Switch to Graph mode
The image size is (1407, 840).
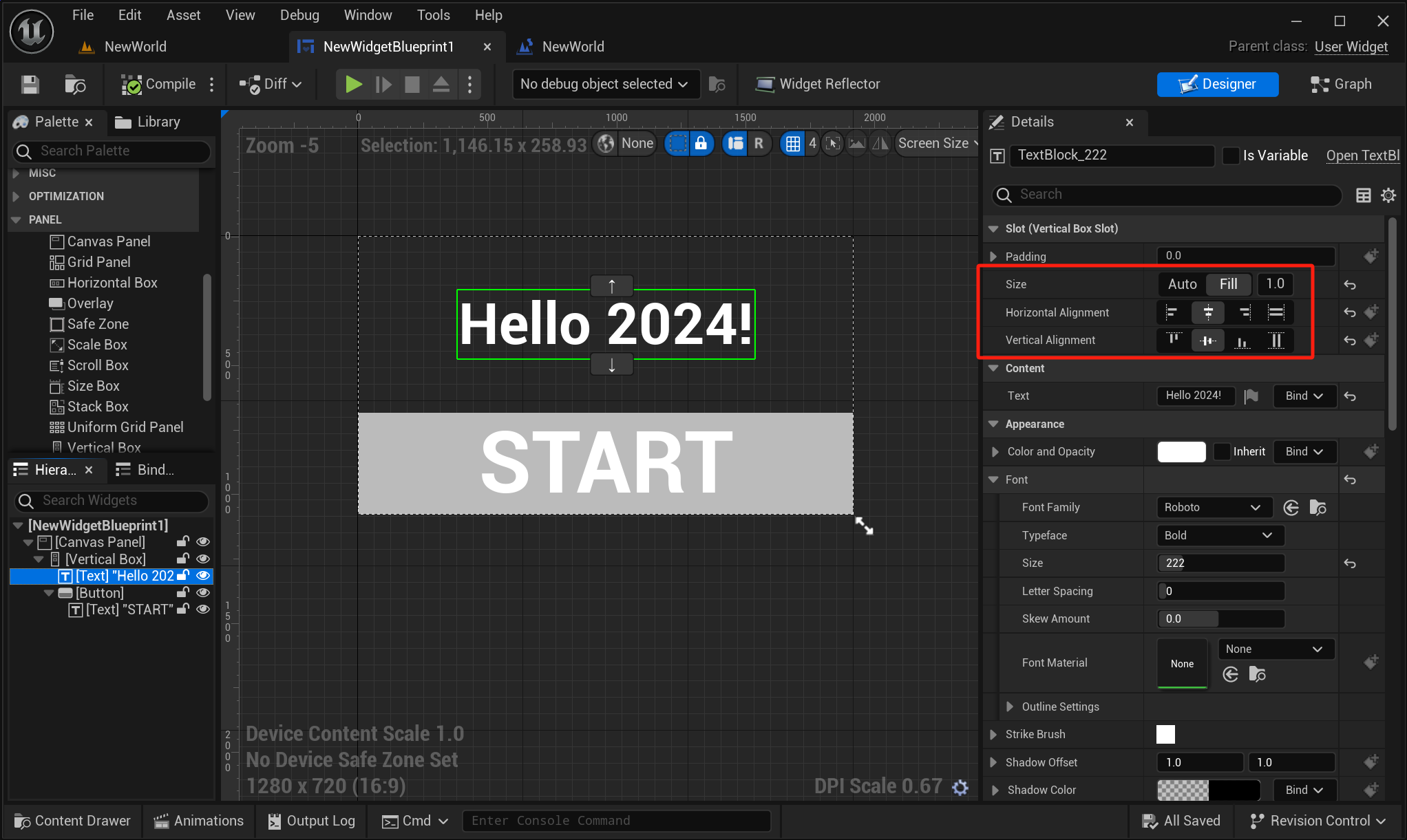(x=1341, y=84)
